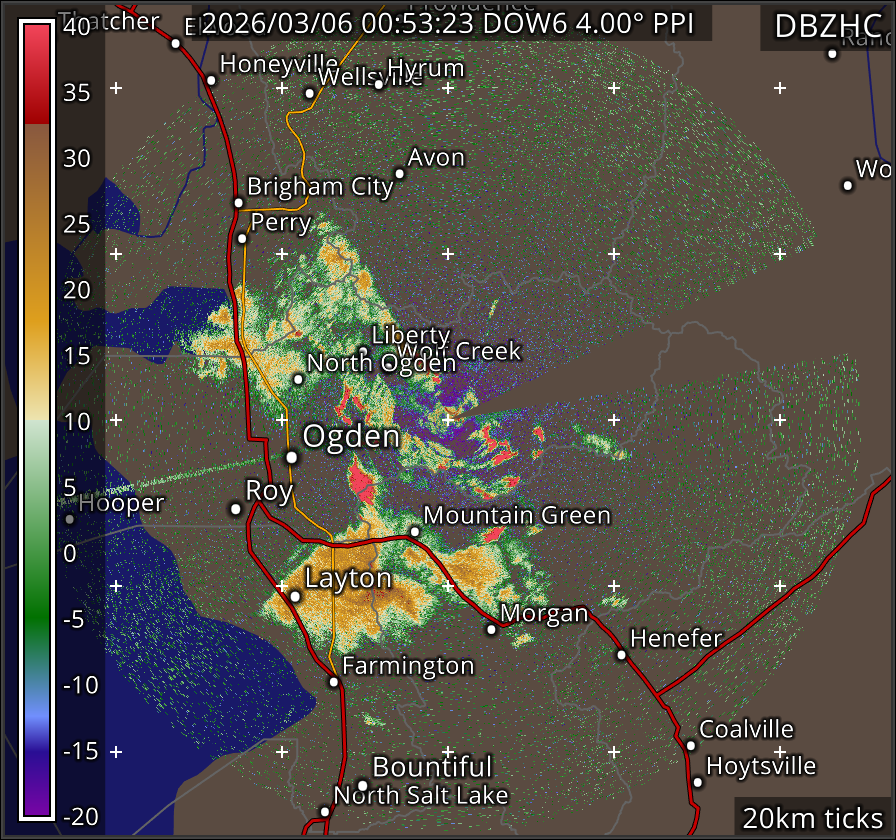The height and width of the screenshot is (840, 896).
Task: Click the Morgan location marker
Action: pyautogui.click(x=491, y=629)
